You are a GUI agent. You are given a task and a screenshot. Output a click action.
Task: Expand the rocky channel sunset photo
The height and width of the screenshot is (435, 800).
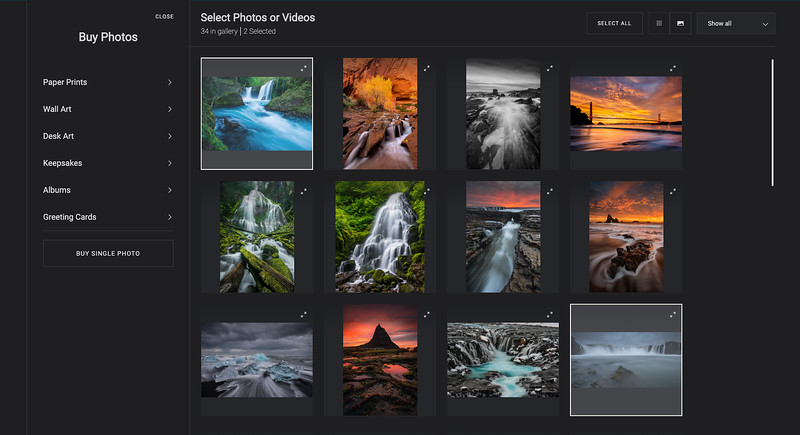(x=549, y=191)
